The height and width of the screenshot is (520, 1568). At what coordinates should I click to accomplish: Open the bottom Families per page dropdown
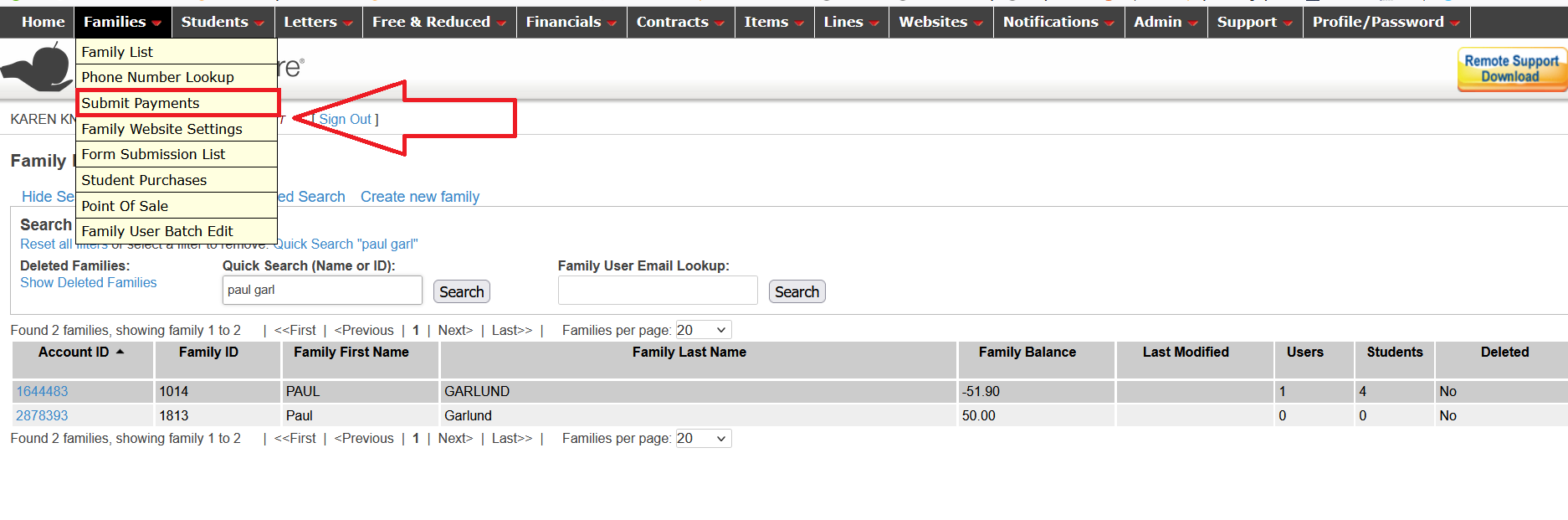coord(703,438)
